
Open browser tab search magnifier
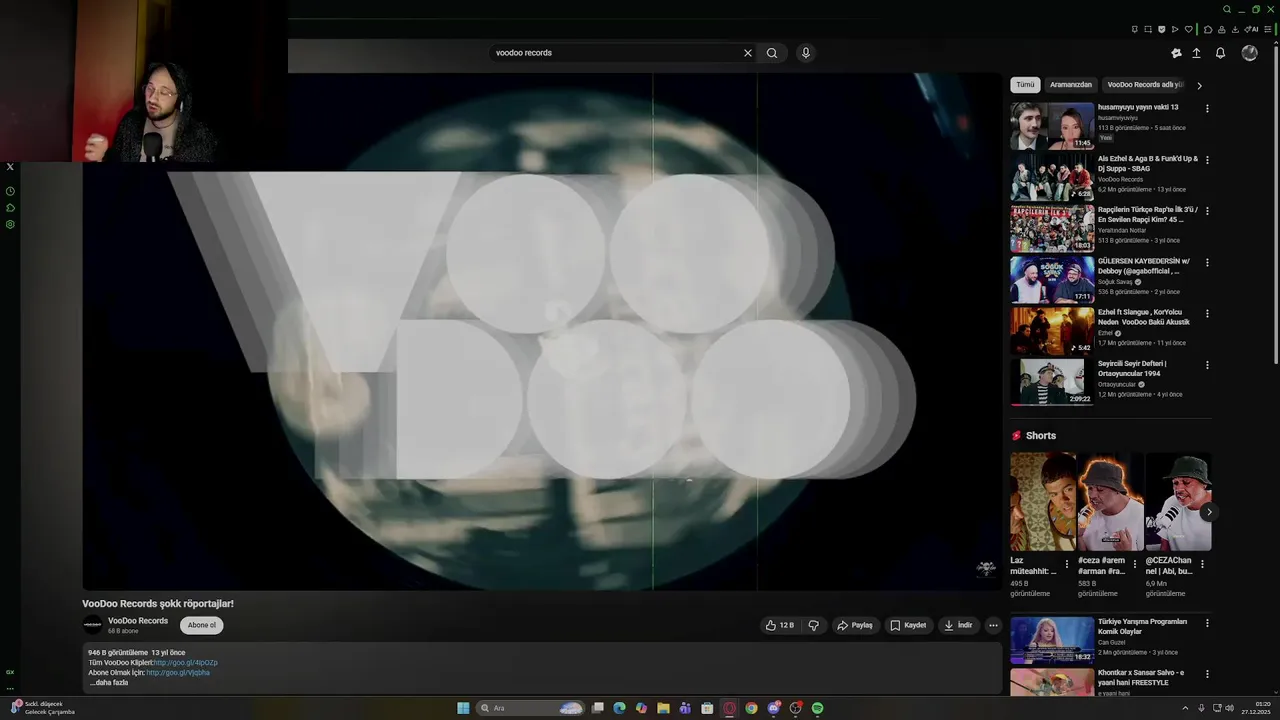(x=1227, y=9)
